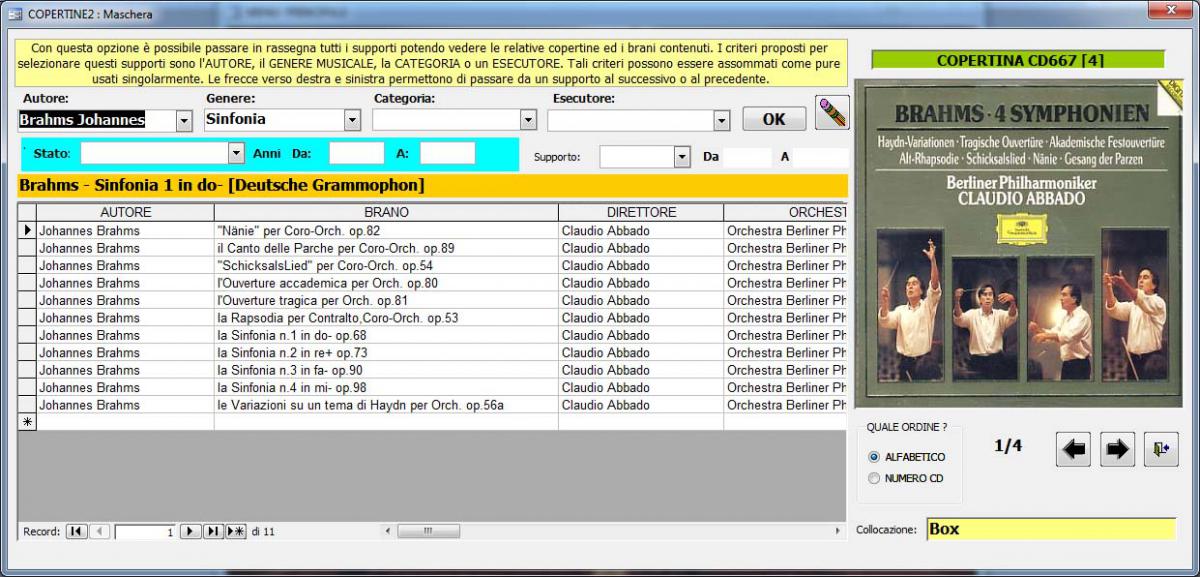1200x577 pixels.
Task: Click the AUTORE column header
Action: [126, 212]
